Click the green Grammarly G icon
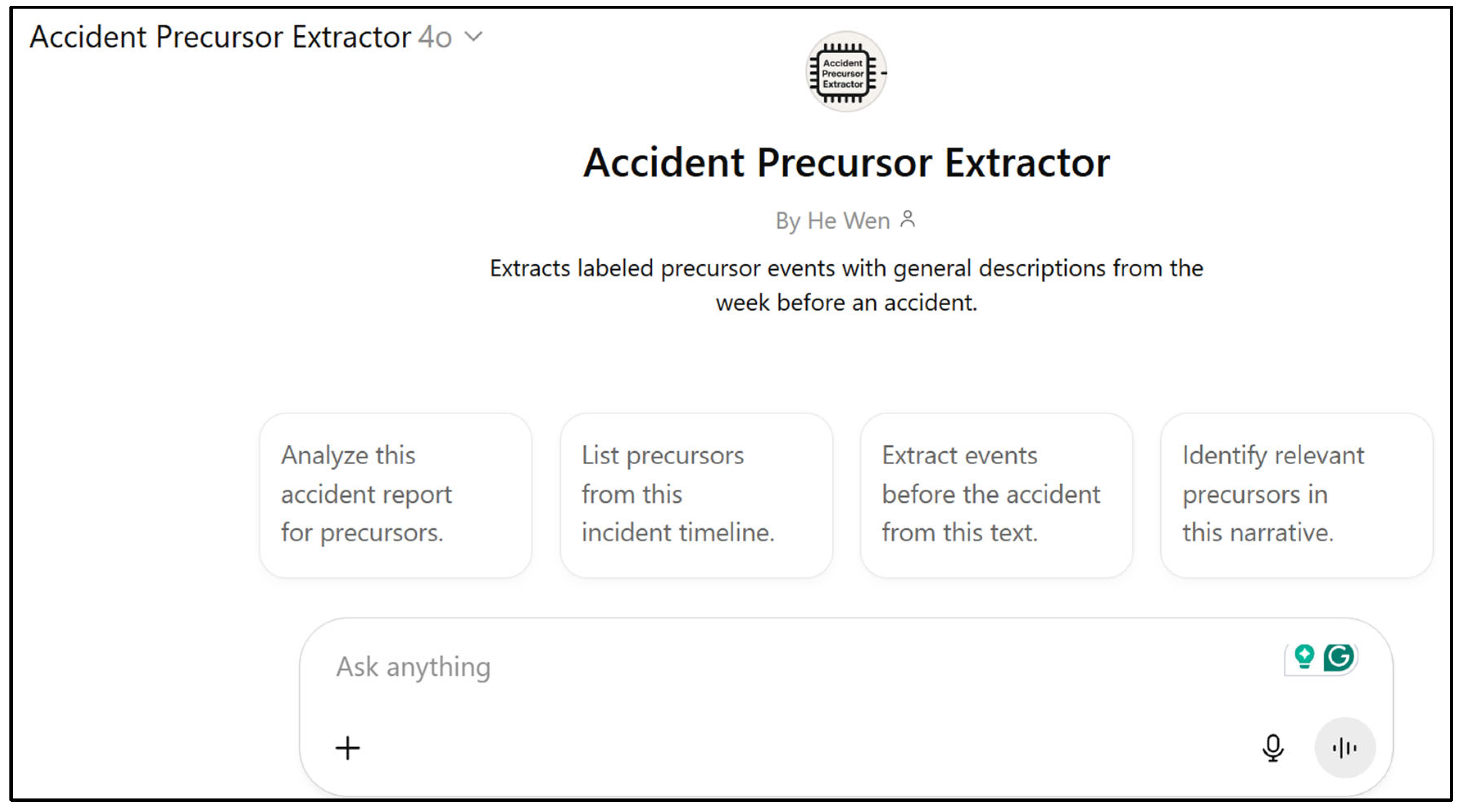 pyautogui.click(x=1338, y=658)
